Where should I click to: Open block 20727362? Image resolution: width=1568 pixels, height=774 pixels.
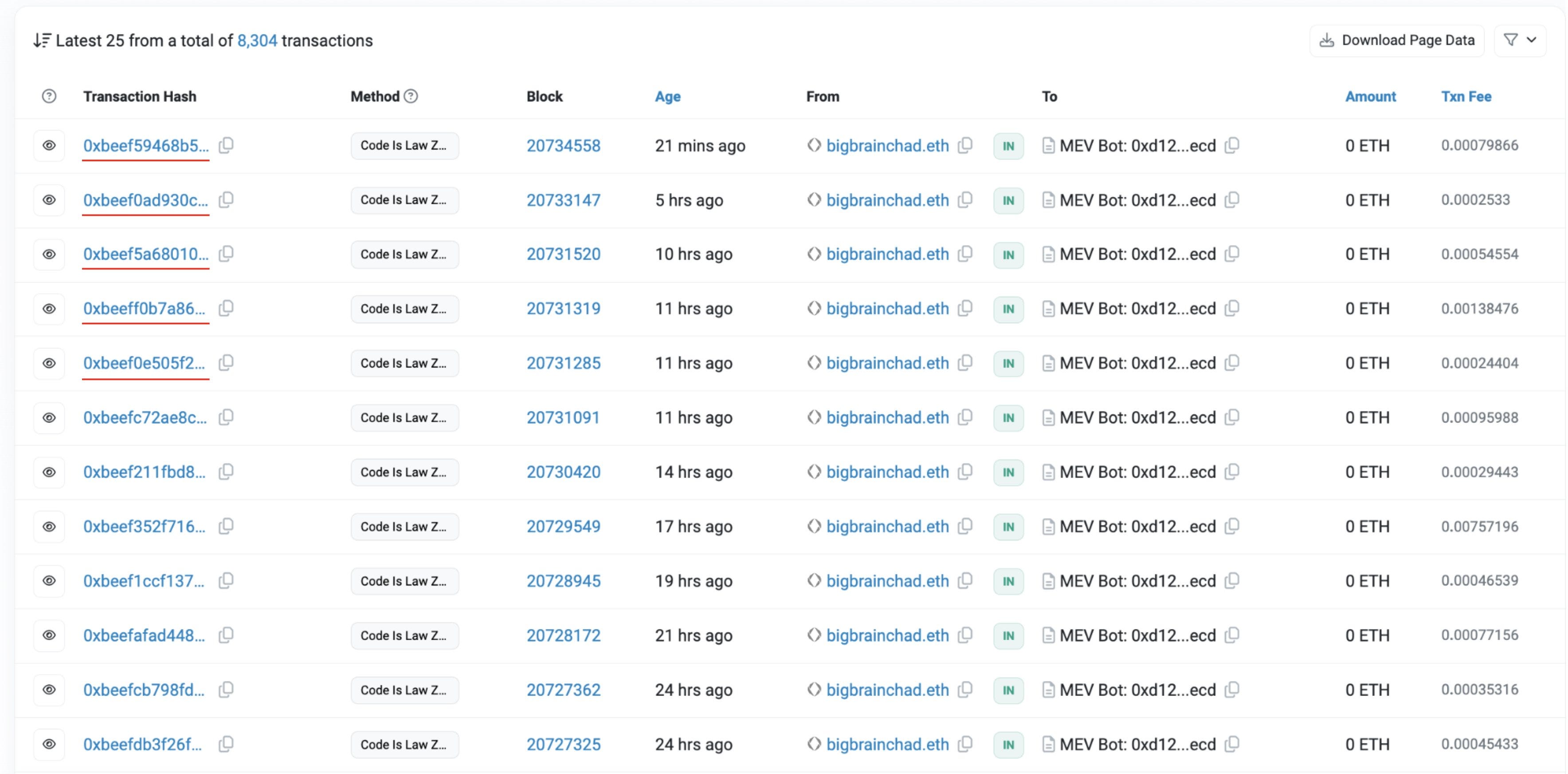[x=563, y=689]
